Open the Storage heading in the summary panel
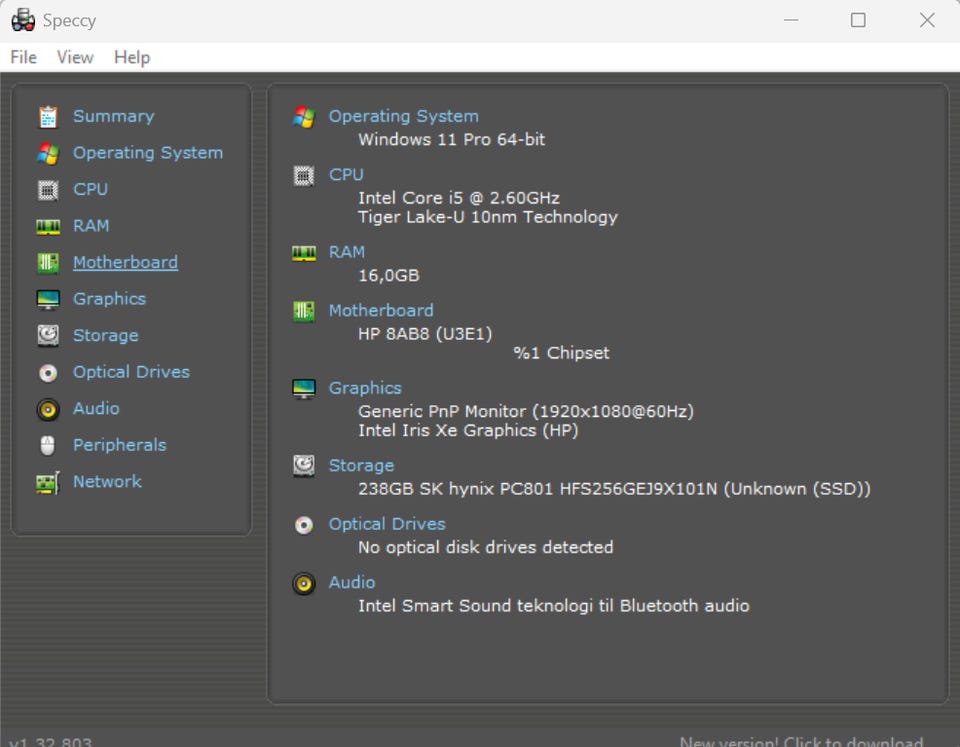 pyautogui.click(x=361, y=465)
